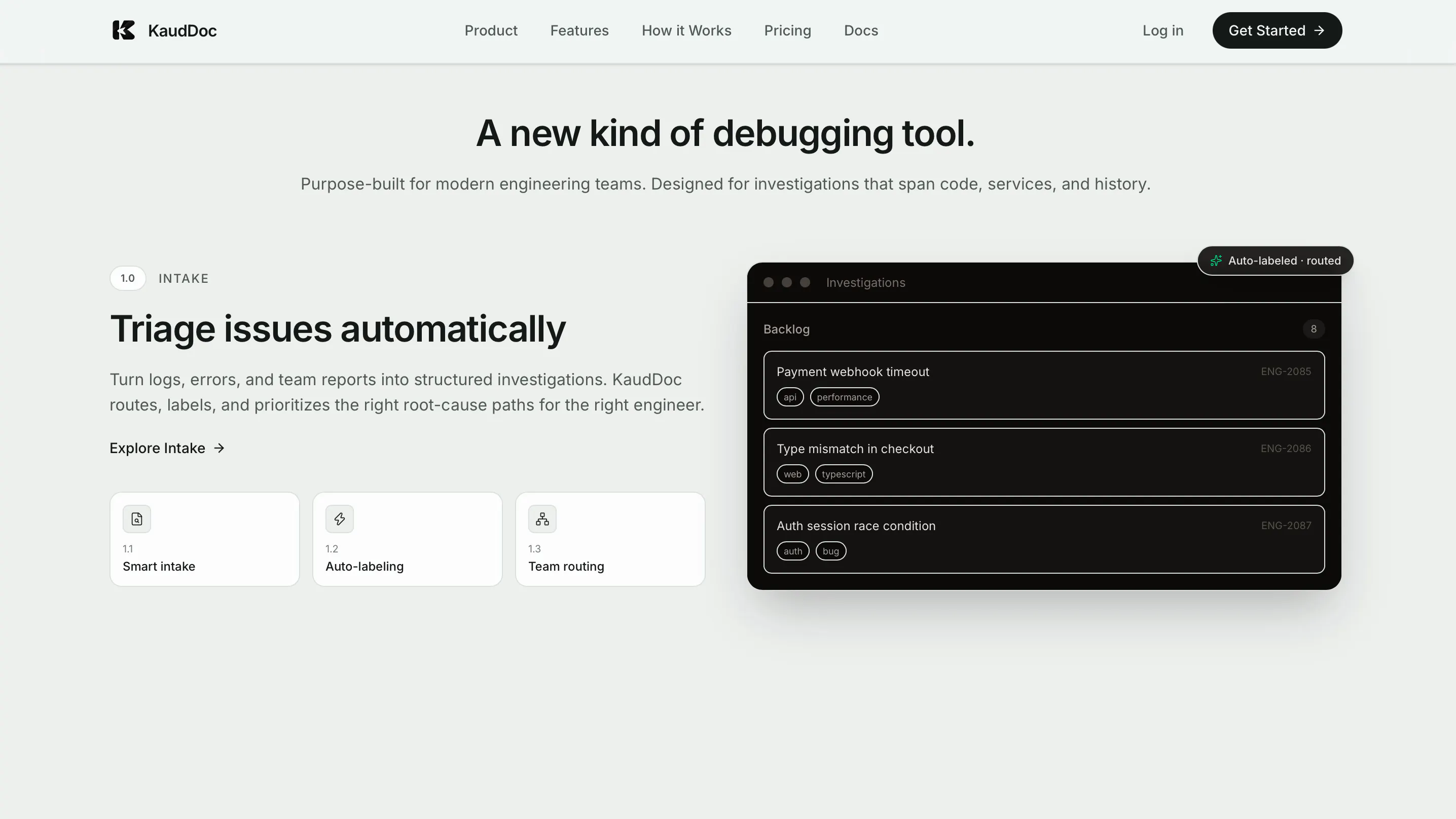Click the KaudDoc brand name

(182, 30)
